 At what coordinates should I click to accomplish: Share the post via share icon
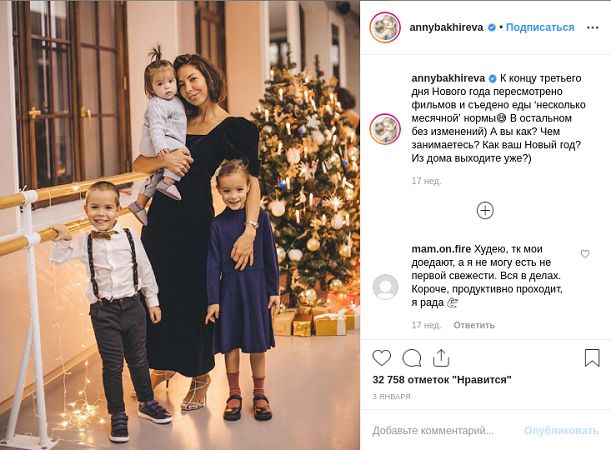pos(441,358)
